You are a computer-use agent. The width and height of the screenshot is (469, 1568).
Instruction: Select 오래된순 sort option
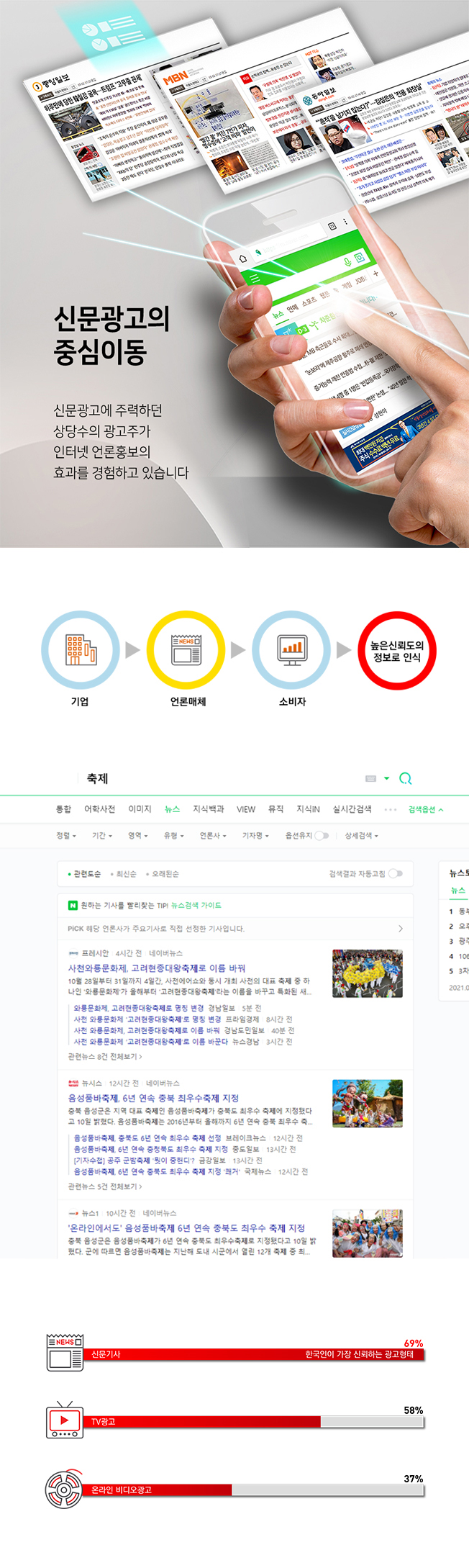(x=163, y=874)
